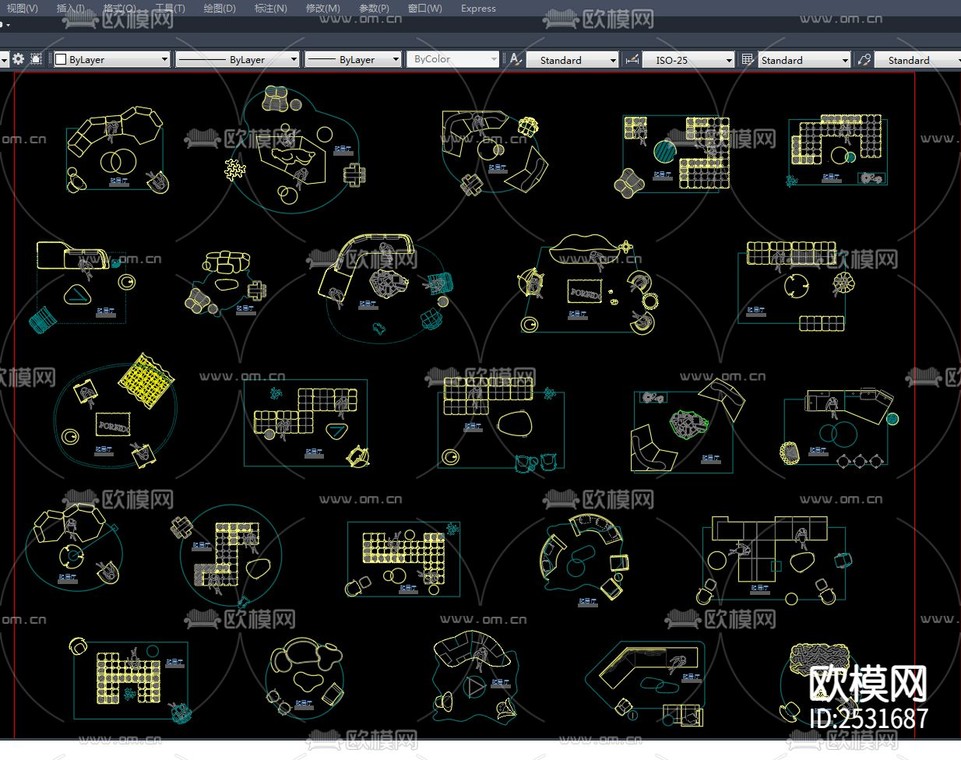
Task: Select the lips-shaped sofa in the drawing
Action: point(585,248)
